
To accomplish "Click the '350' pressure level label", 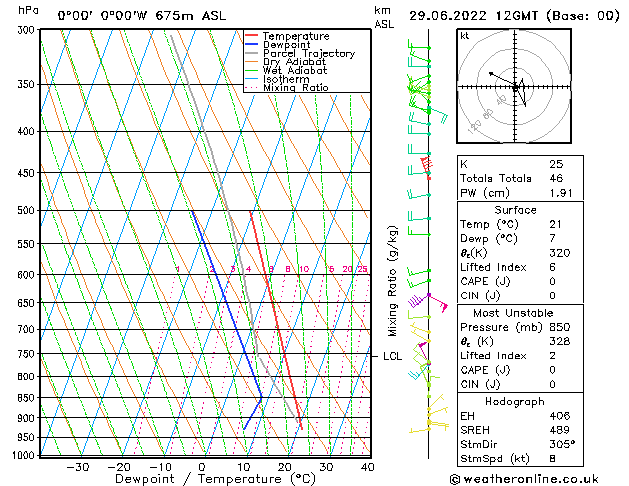I will click(x=27, y=85).
